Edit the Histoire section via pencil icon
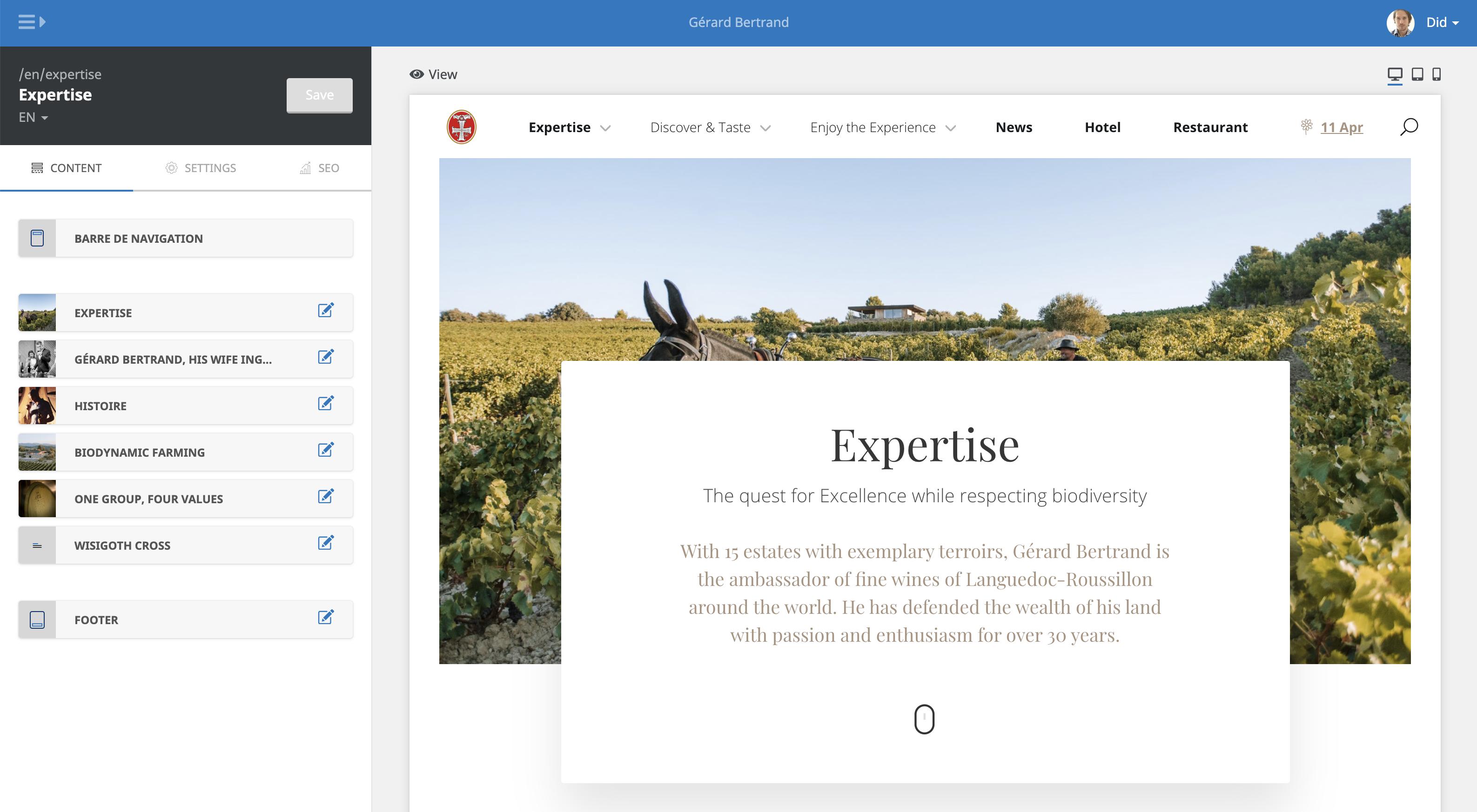1477x812 pixels. pos(326,403)
